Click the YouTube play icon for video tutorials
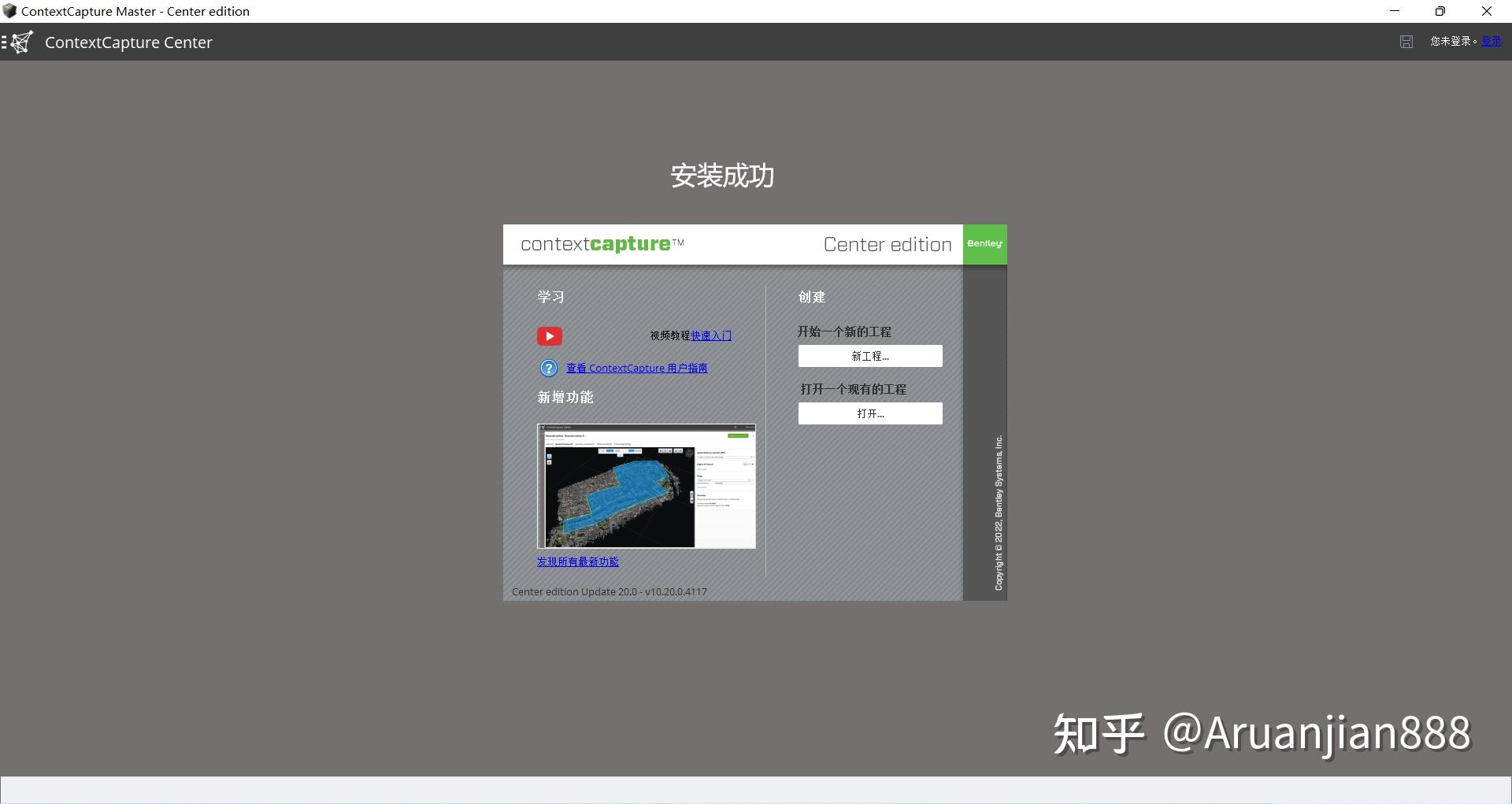1512x804 pixels. coord(549,335)
